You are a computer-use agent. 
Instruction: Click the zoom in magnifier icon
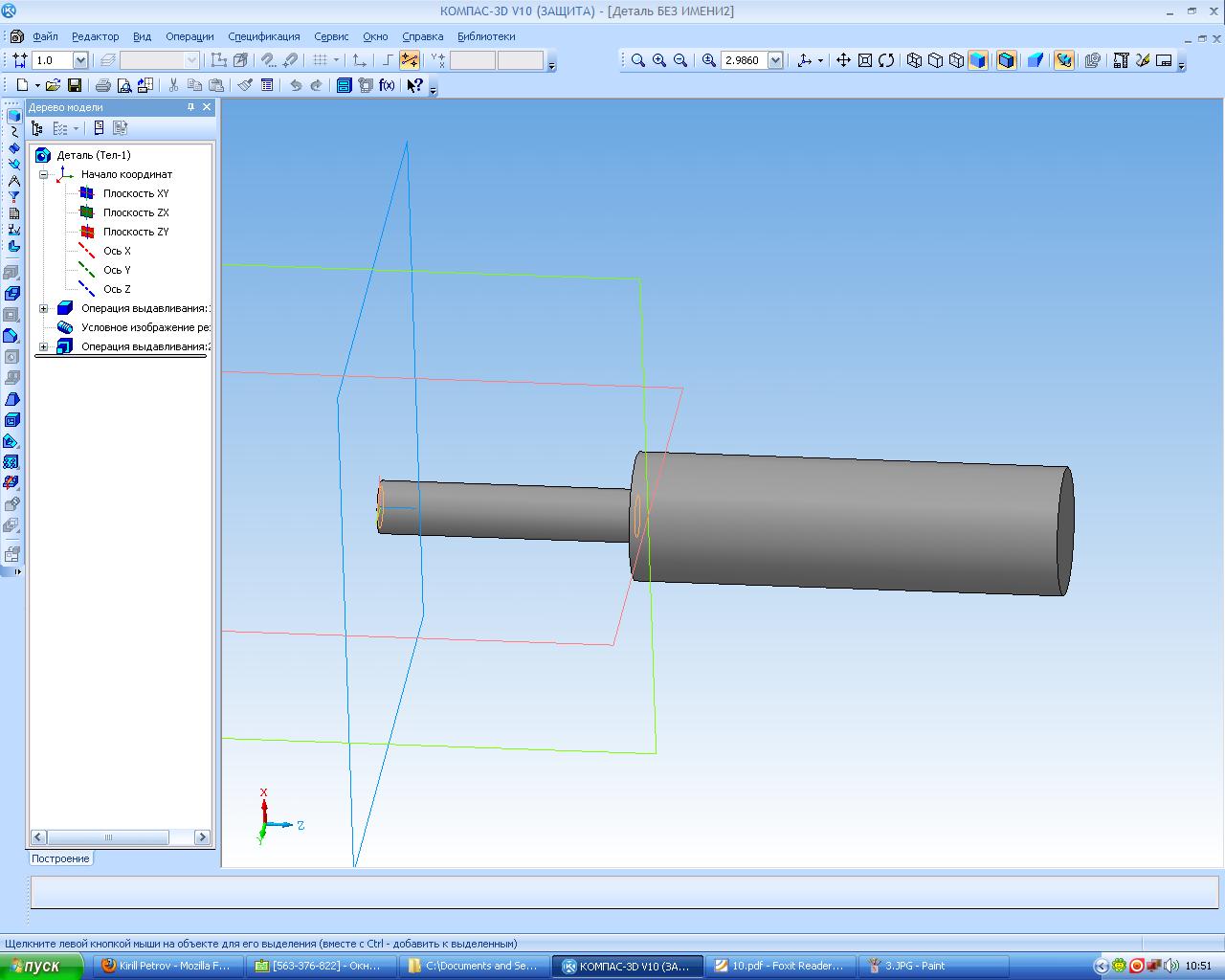pos(659,60)
